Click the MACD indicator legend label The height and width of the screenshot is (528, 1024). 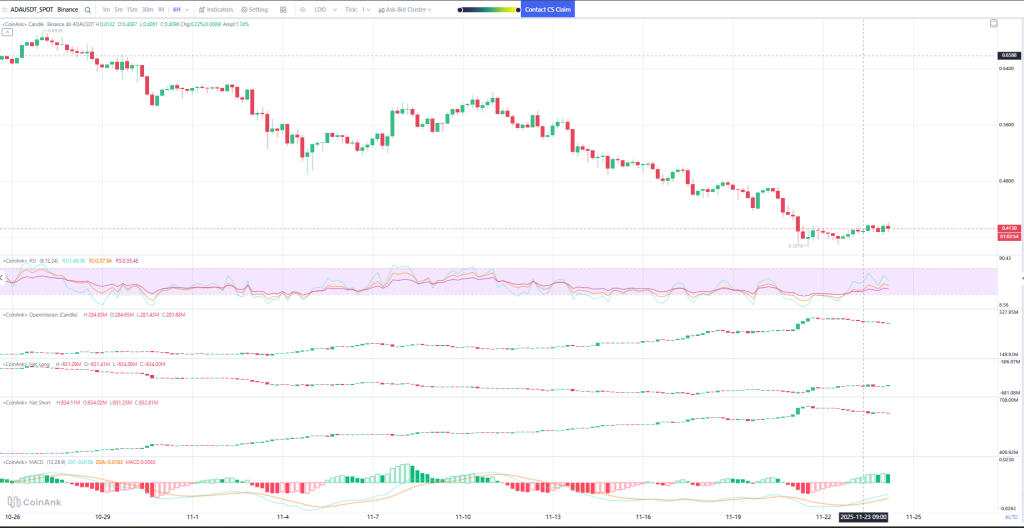pyautogui.click(x=31, y=462)
